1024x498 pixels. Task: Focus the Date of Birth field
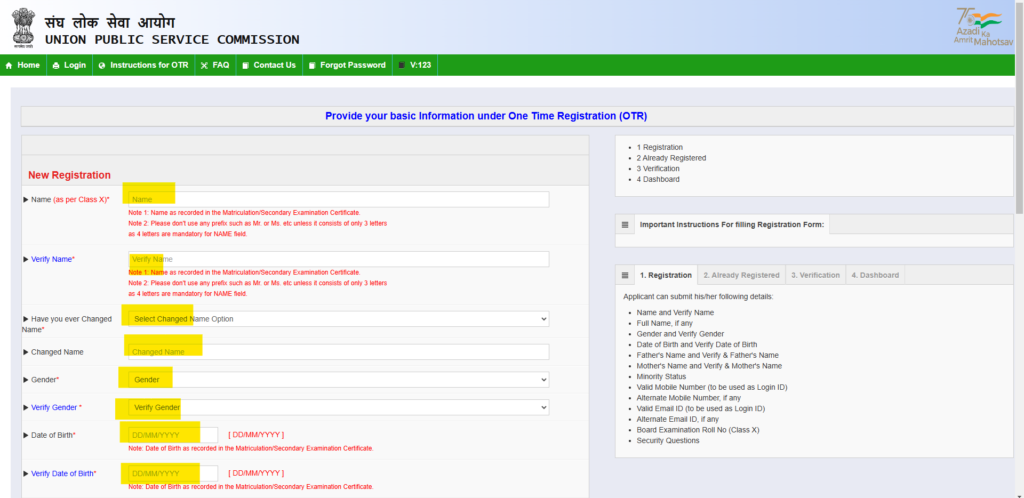point(173,435)
